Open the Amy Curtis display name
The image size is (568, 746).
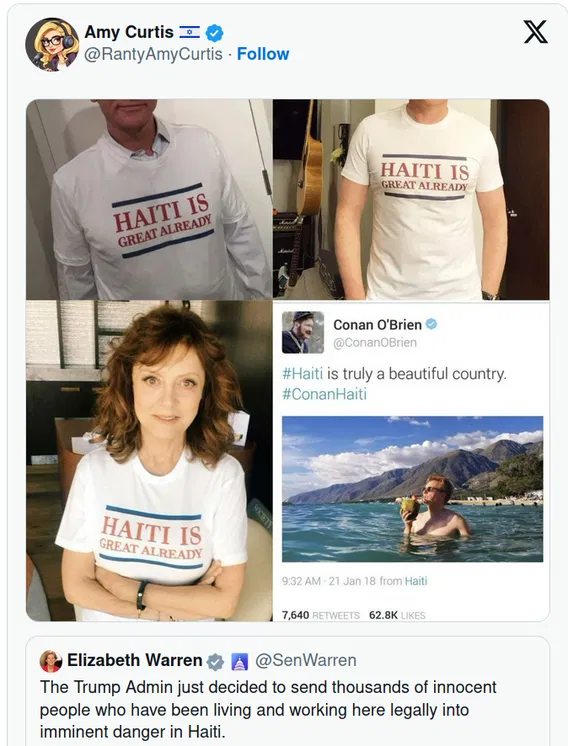click(x=128, y=32)
